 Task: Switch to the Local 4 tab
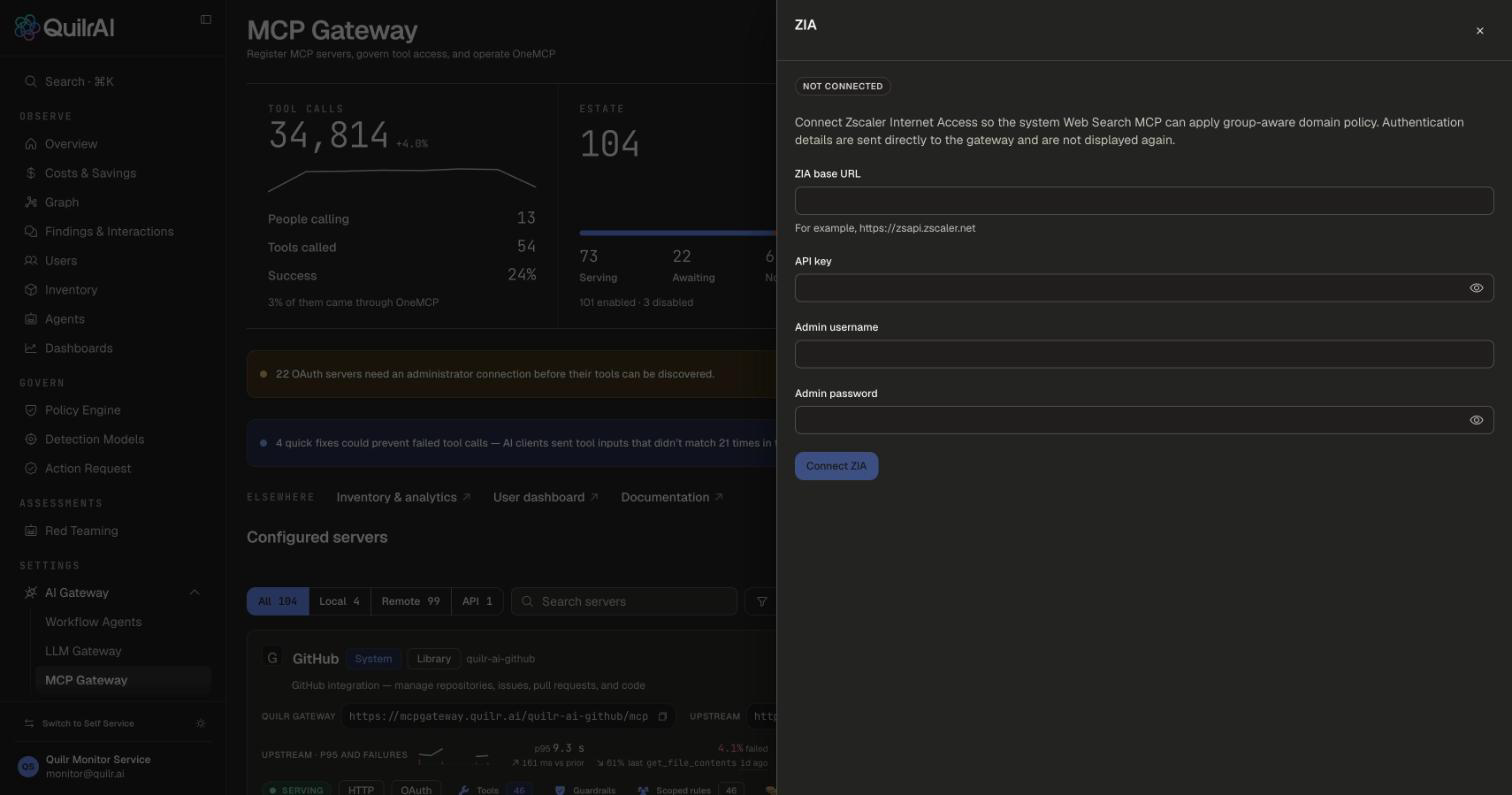339,601
